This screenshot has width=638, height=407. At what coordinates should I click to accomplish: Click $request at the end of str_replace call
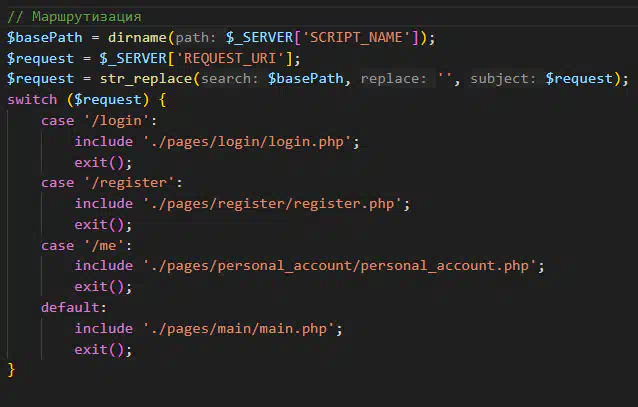point(579,79)
